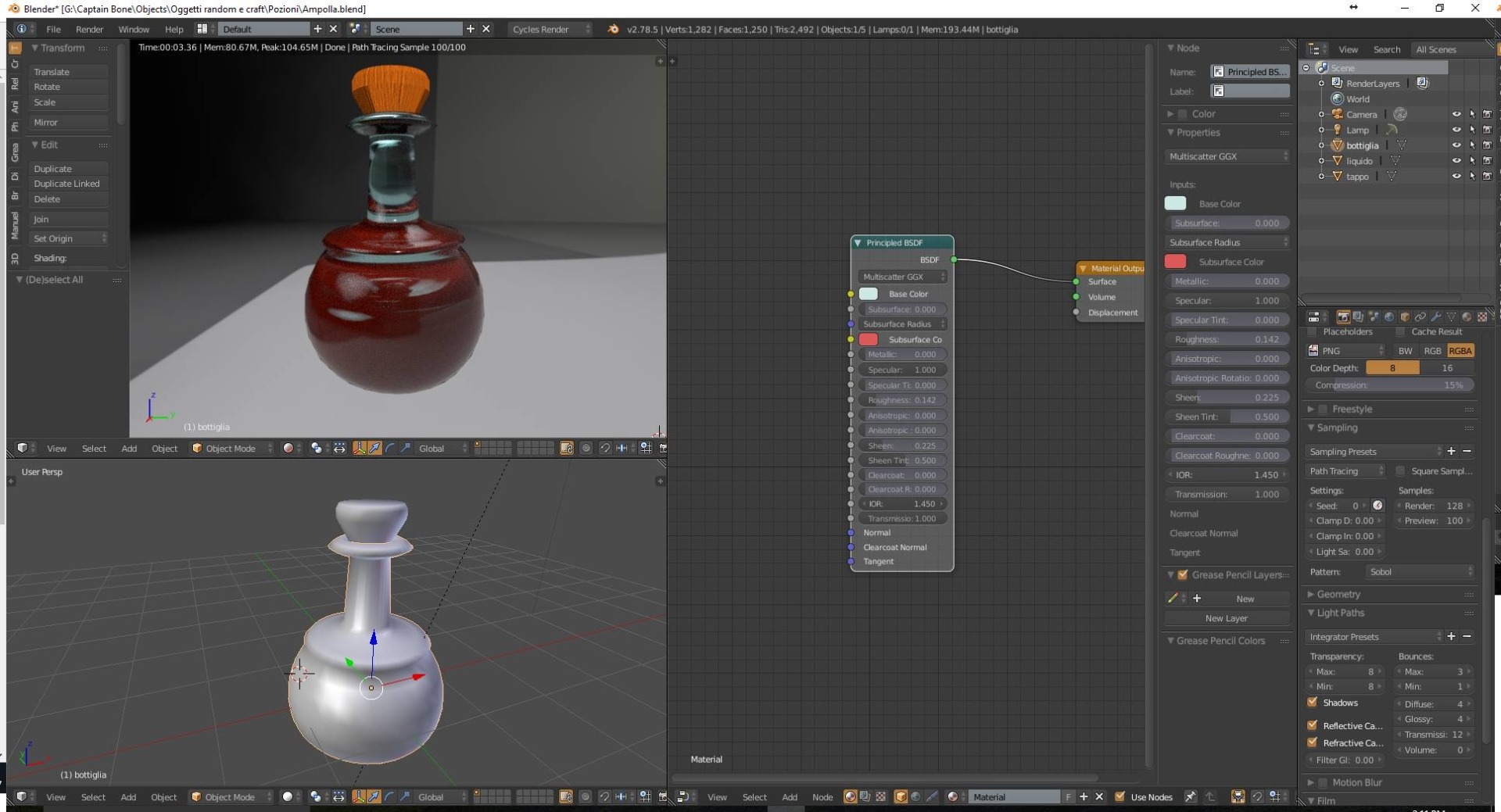
Task: Open the PNG file format dropdown
Action: (1345, 350)
